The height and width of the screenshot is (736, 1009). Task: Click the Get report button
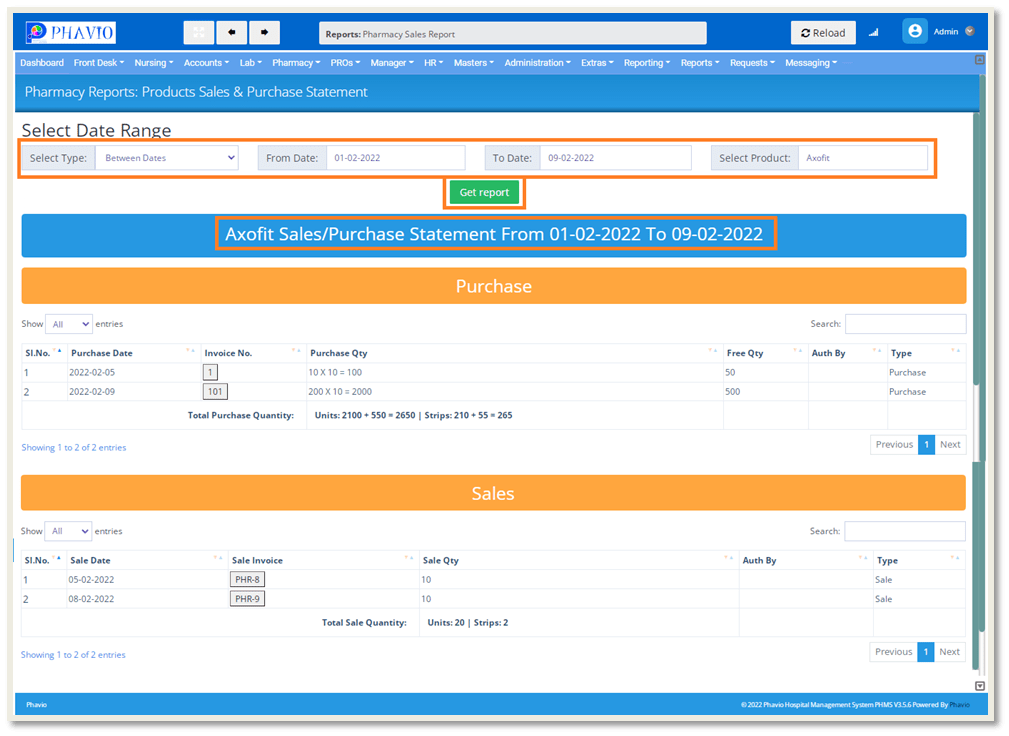(484, 192)
